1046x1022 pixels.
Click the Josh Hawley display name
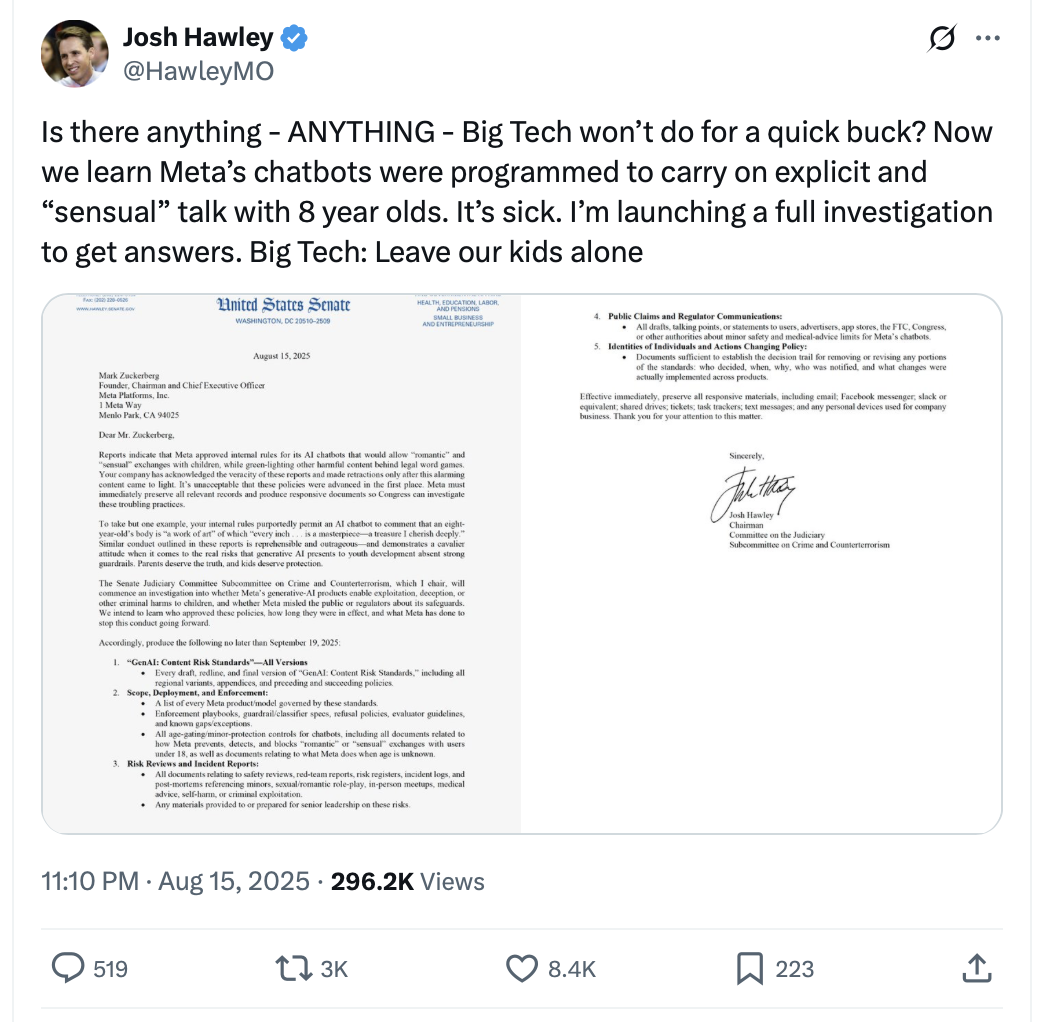pos(197,38)
